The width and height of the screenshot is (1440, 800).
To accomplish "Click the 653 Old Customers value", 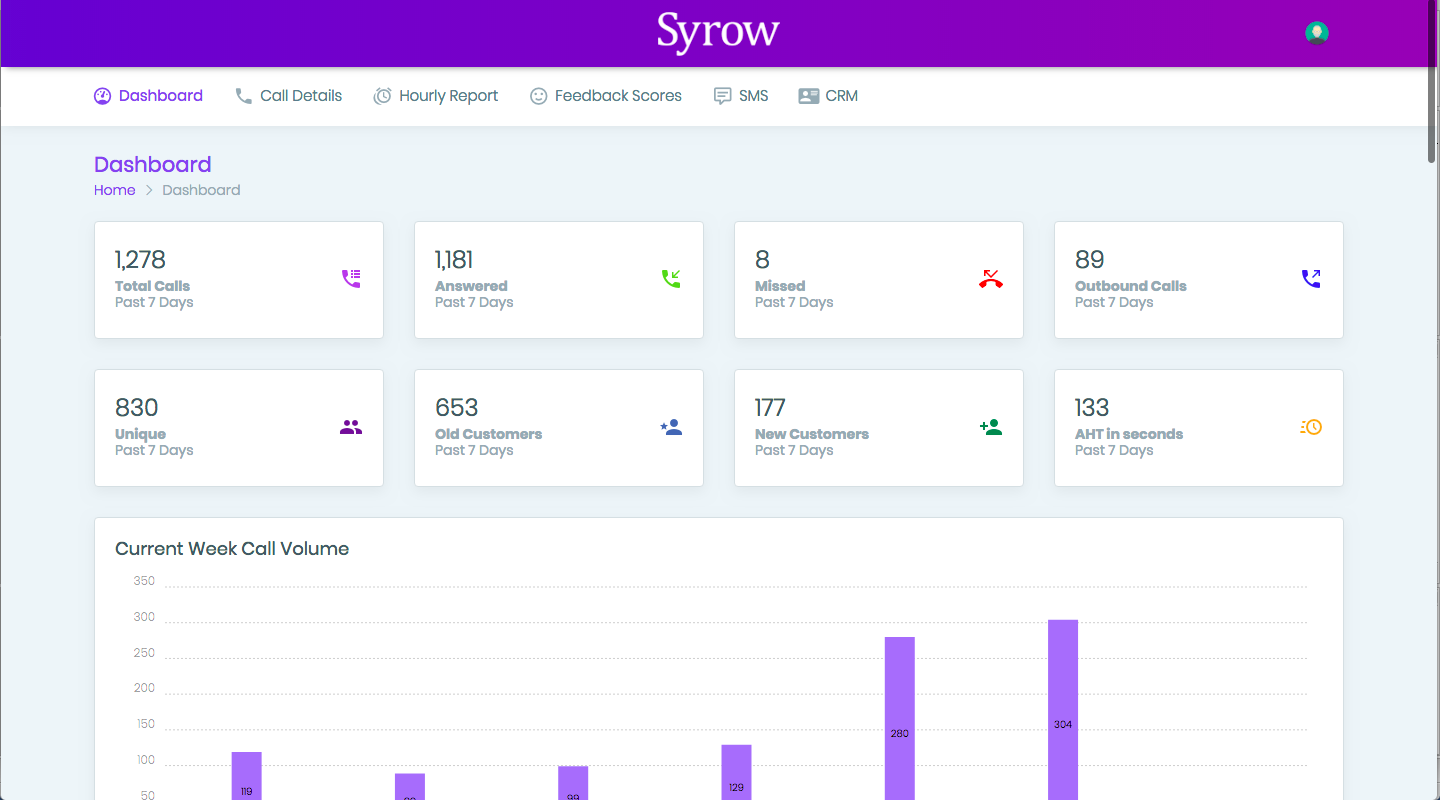I will tap(457, 408).
